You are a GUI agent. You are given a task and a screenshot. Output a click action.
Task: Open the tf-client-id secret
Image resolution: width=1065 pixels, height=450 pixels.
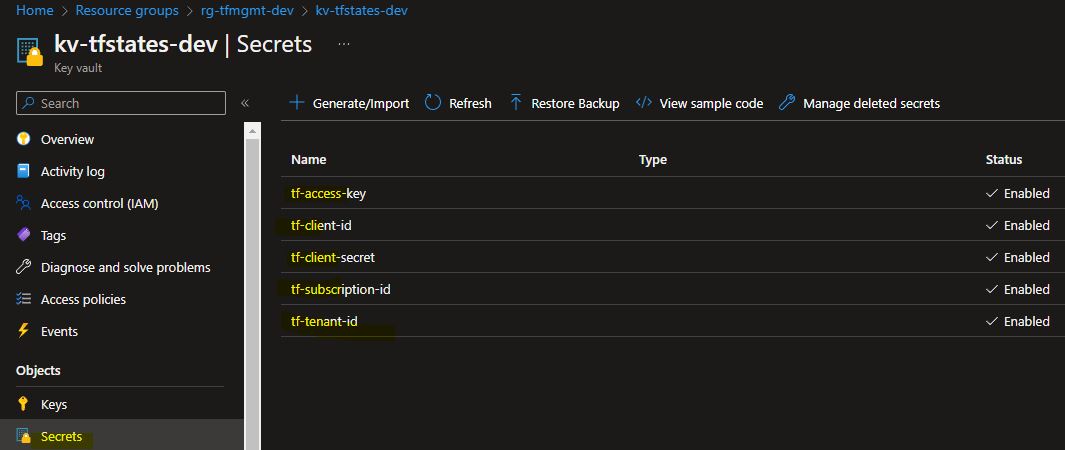[321, 225]
